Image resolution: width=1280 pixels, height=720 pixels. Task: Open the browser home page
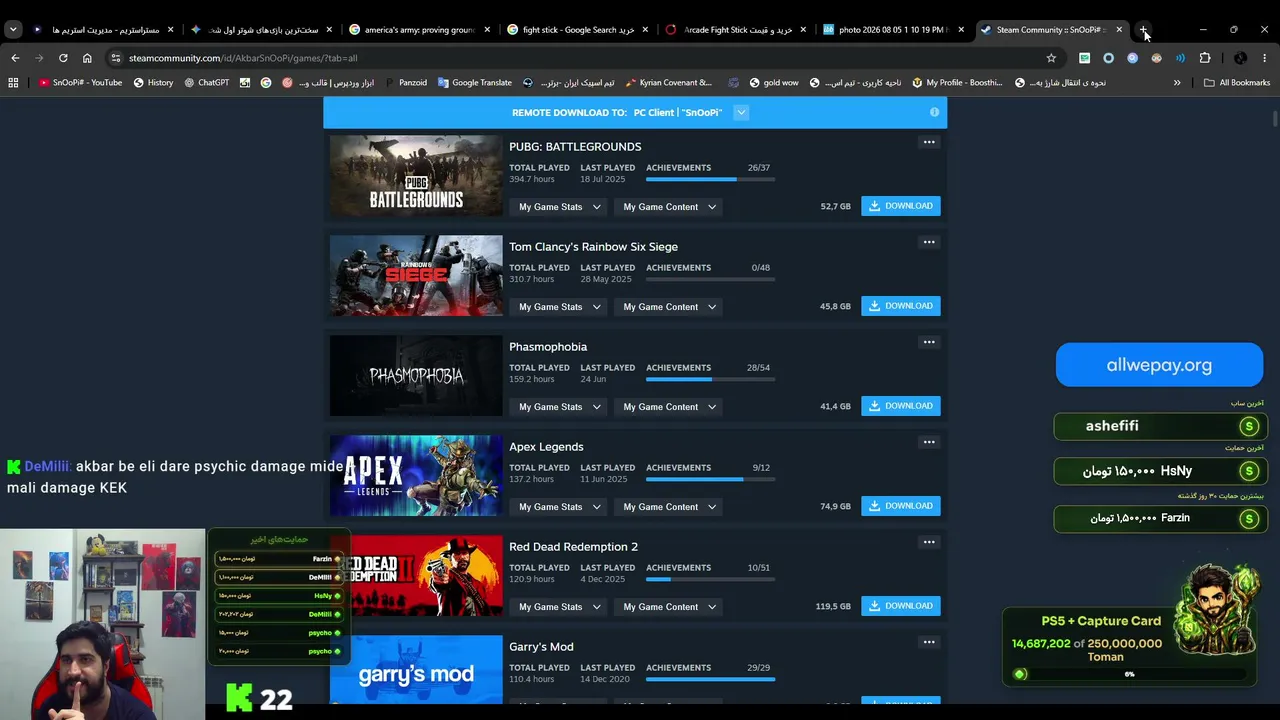pyautogui.click(x=87, y=58)
